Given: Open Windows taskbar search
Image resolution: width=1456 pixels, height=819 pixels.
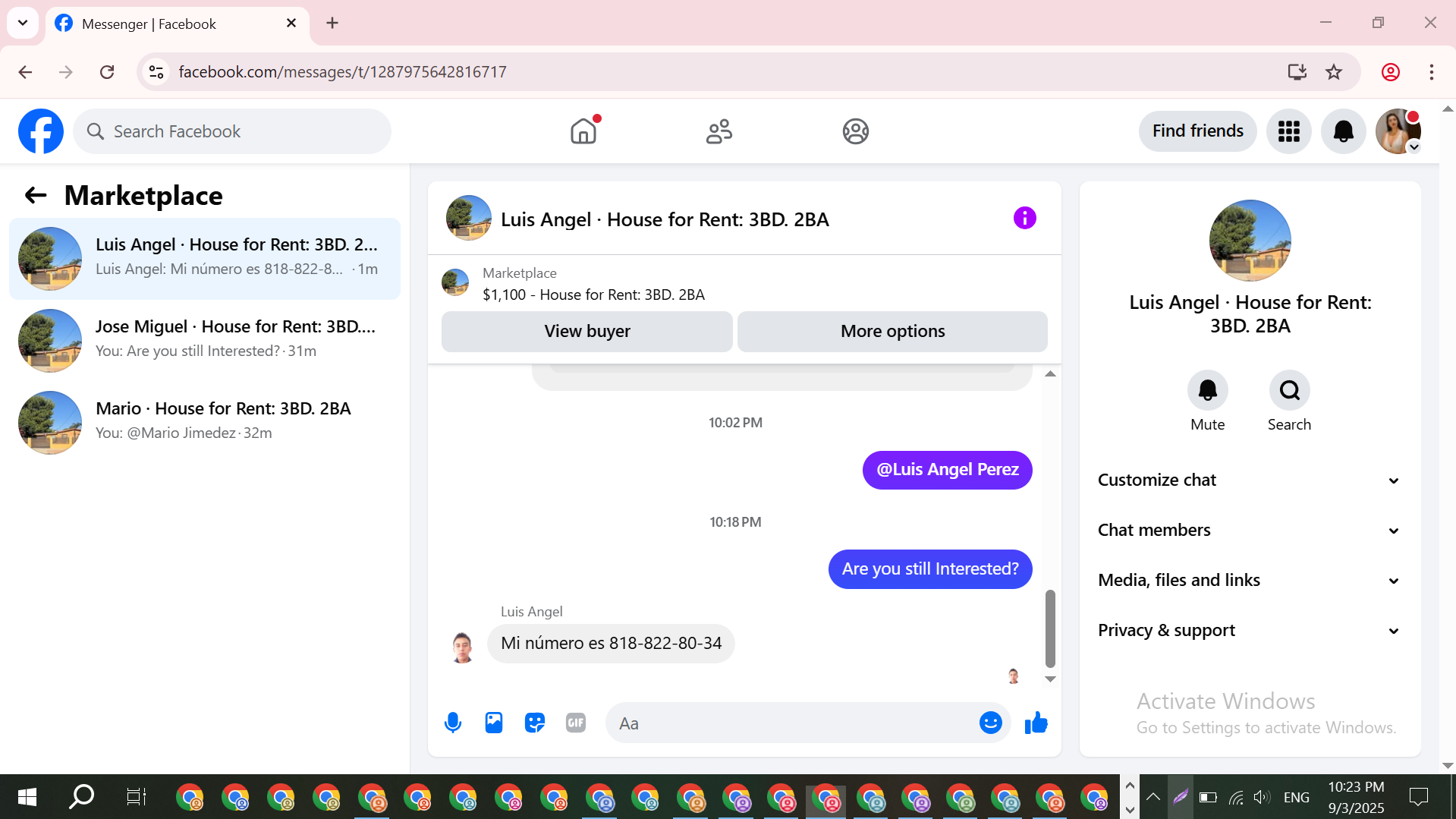Looking at the screenshot, I should point(82,797).
